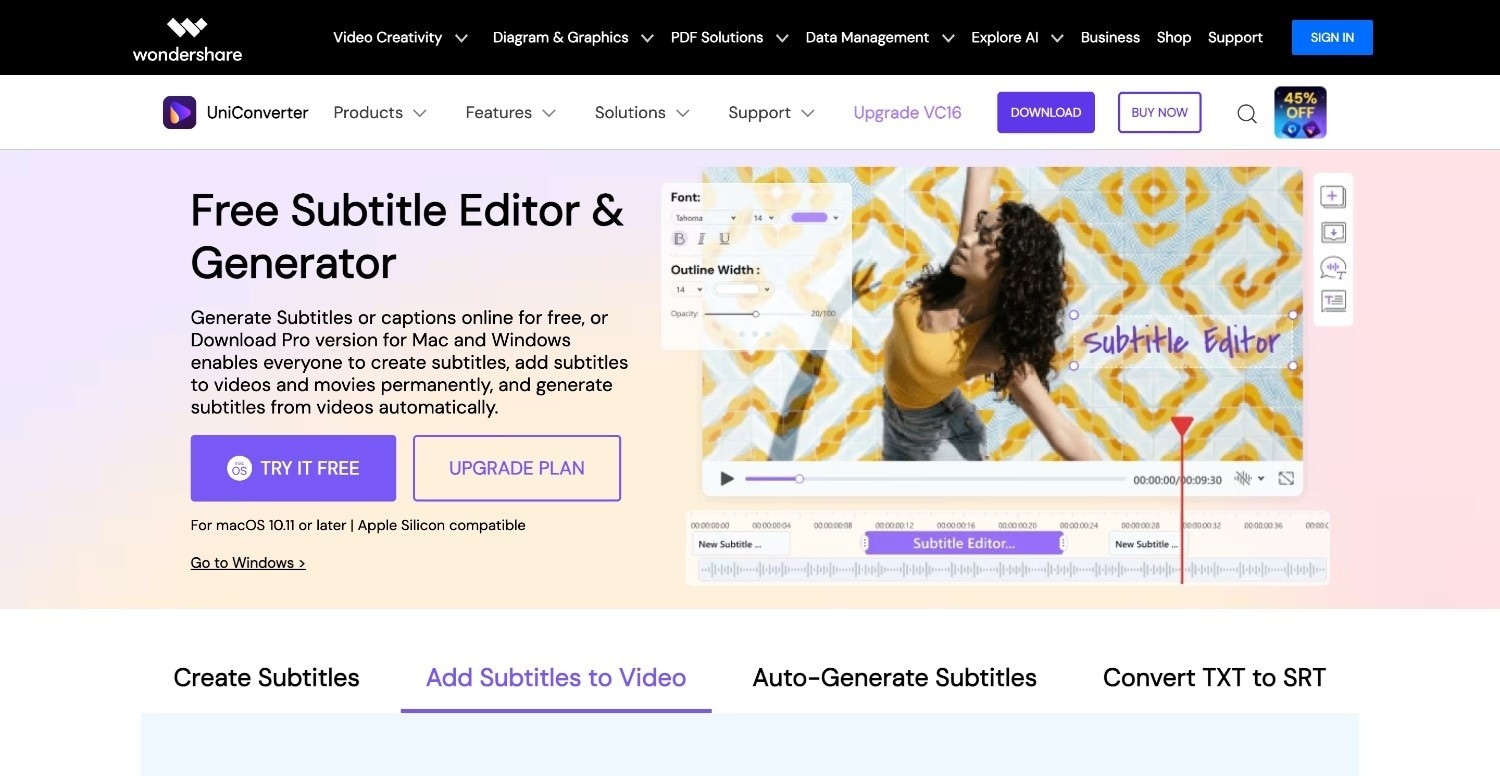The width and height of the screenshot is (1500, 776).
Task: Click the UPGRADE PLAN button
Action: tap(517, 468)
